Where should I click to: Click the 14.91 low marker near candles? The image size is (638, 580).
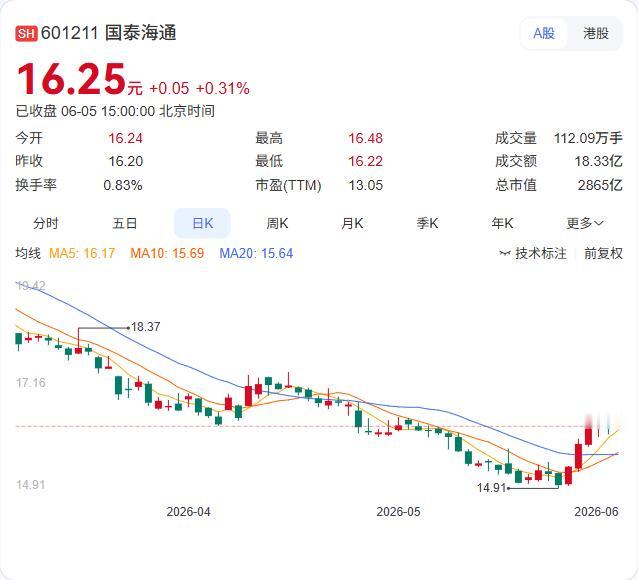pos(491,487)
